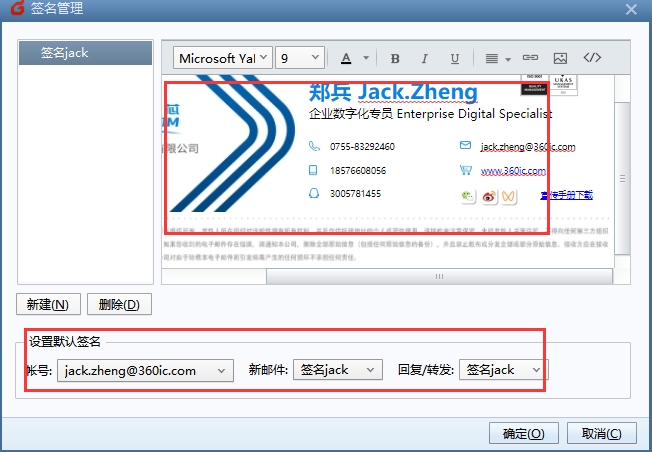This screenshot has width=652, height=452.
Task: Open the 新邮件 signature dropdown
Action: pyautogui.click(x=338, y=370)
